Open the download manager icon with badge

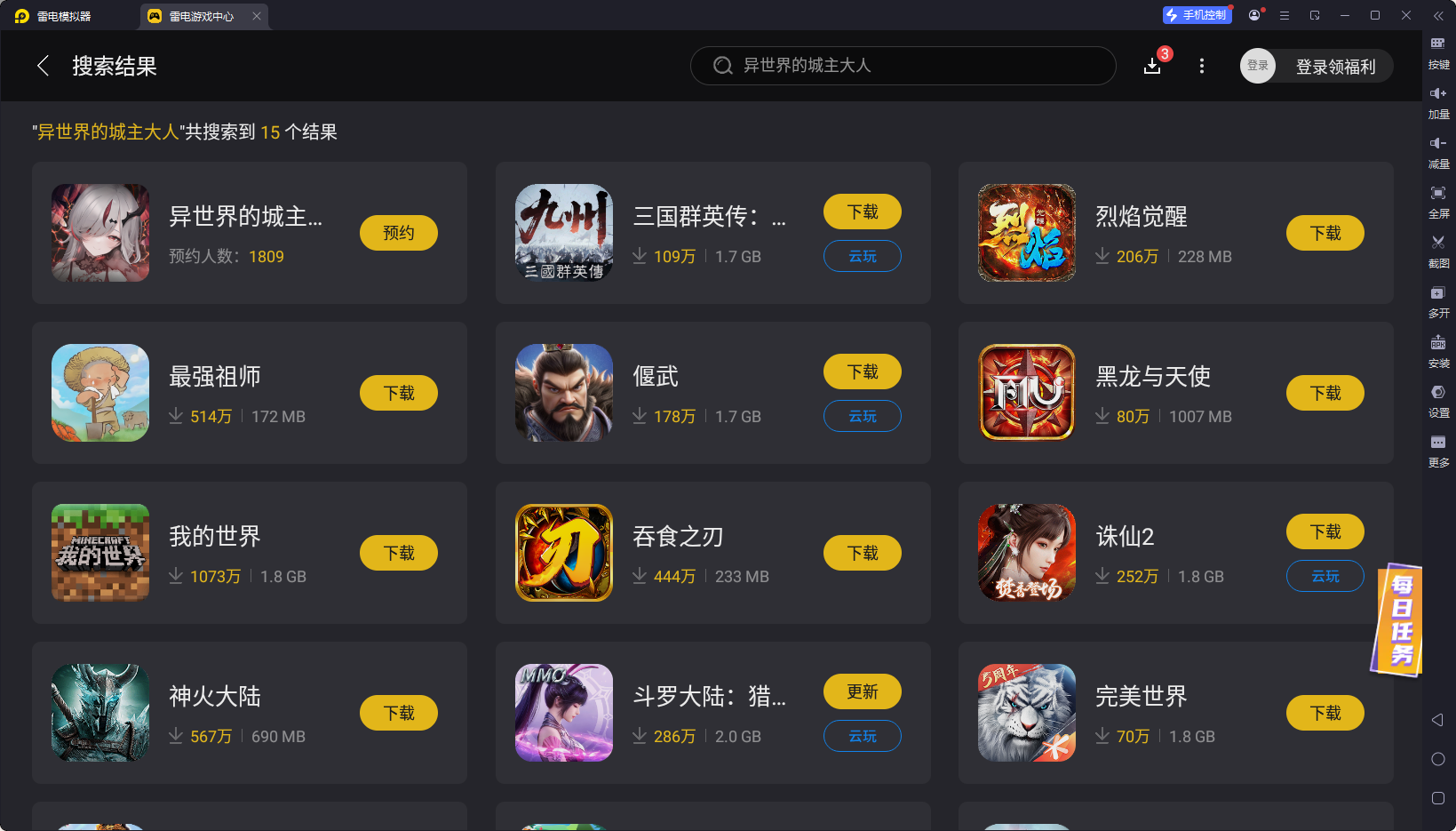pyautogui.click(x=1152, y=66)
